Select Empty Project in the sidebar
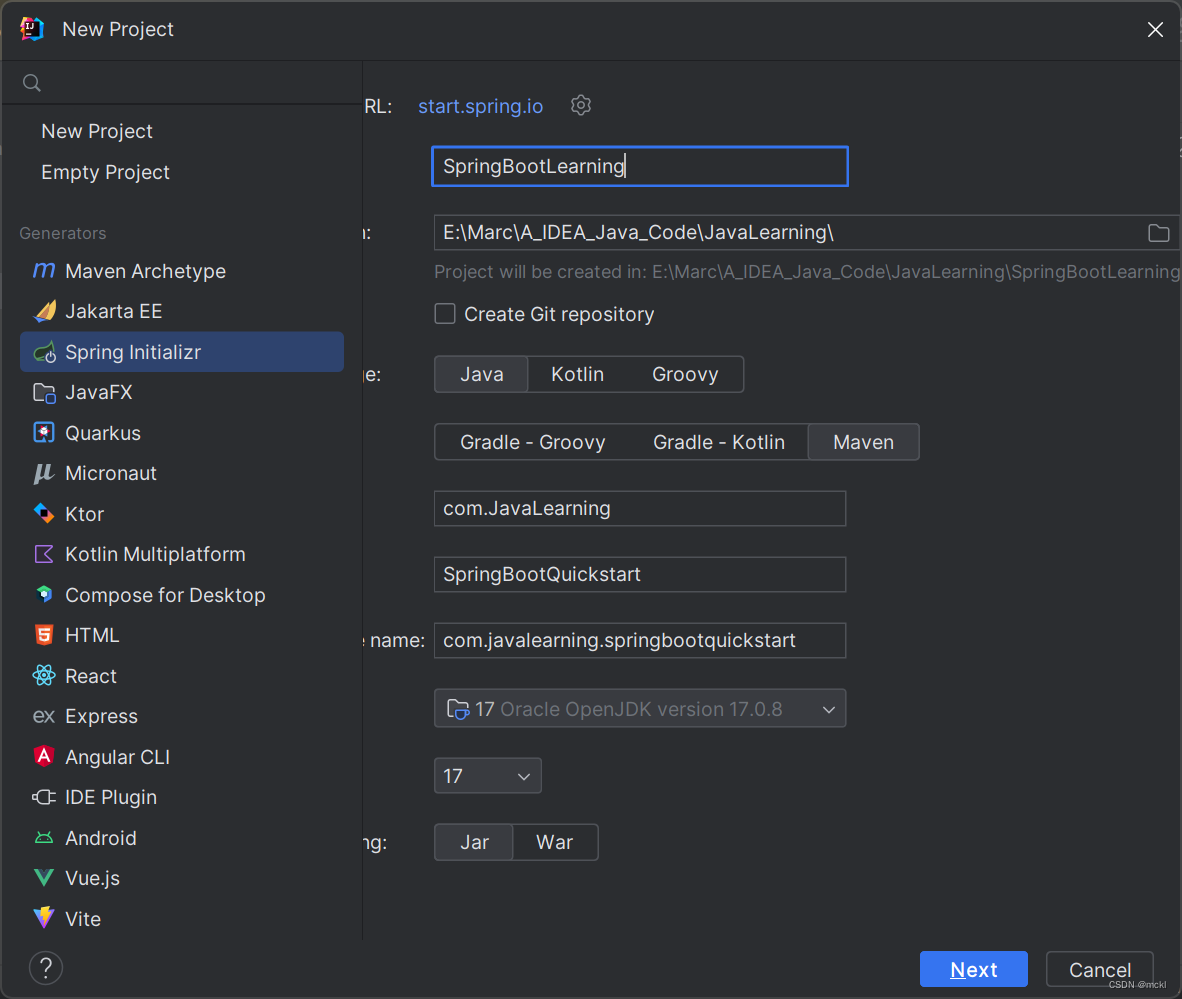 click(106, 172)
